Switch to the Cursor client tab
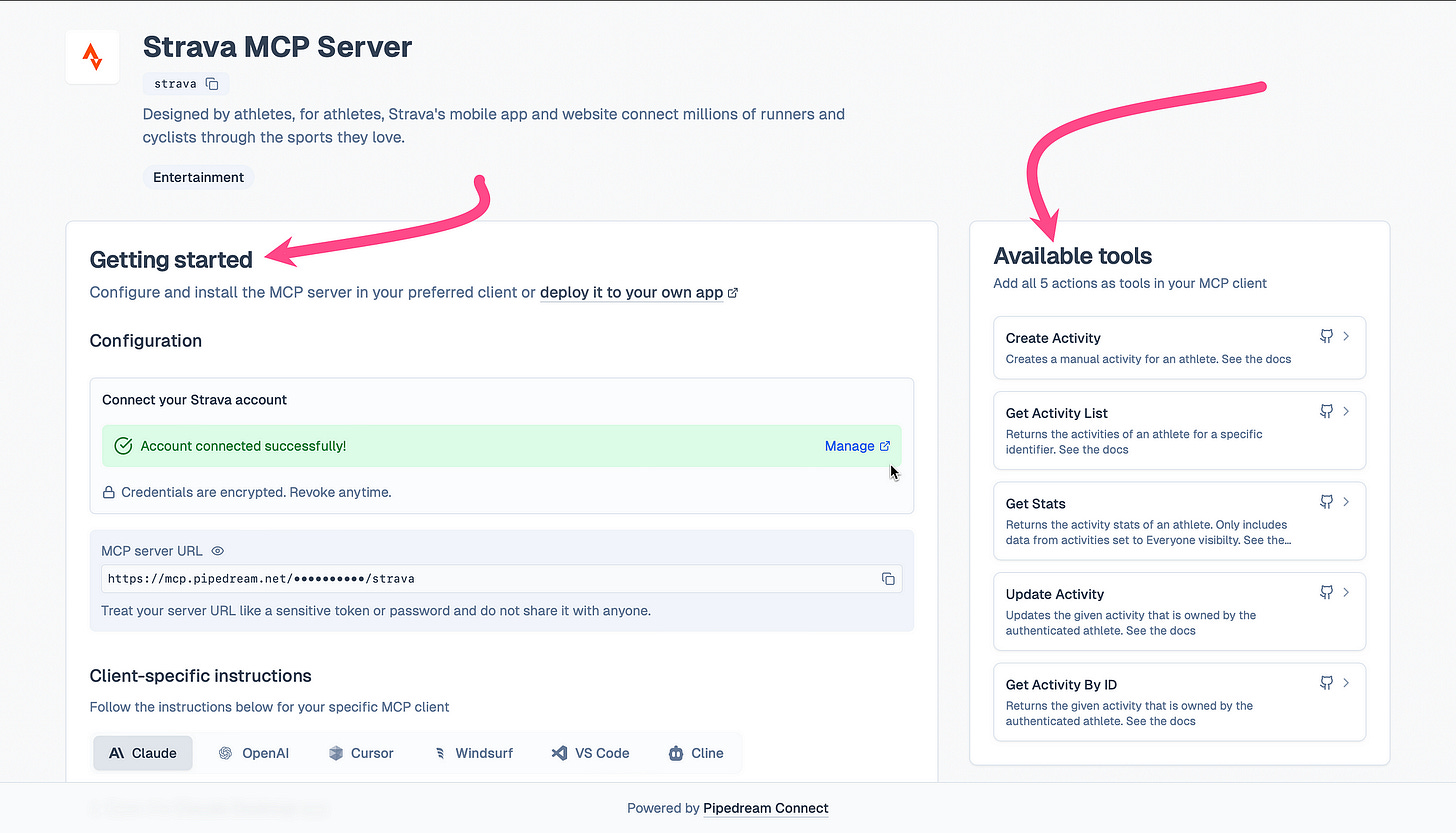1456x833 pixels. (361, 753)
